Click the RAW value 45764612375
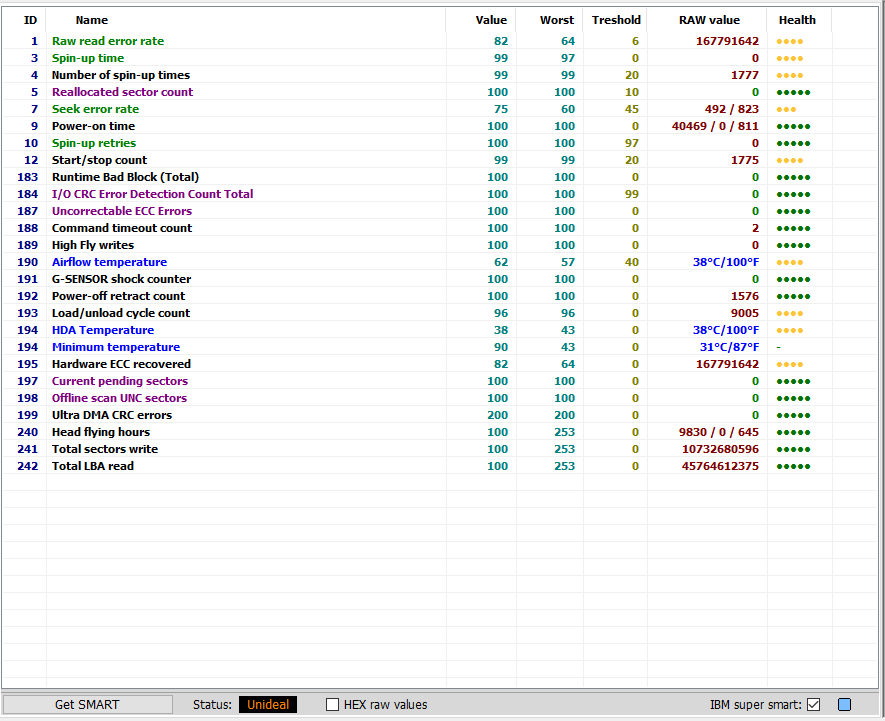Viewport: 885px width, 721px height. click(x=720, y=466)
